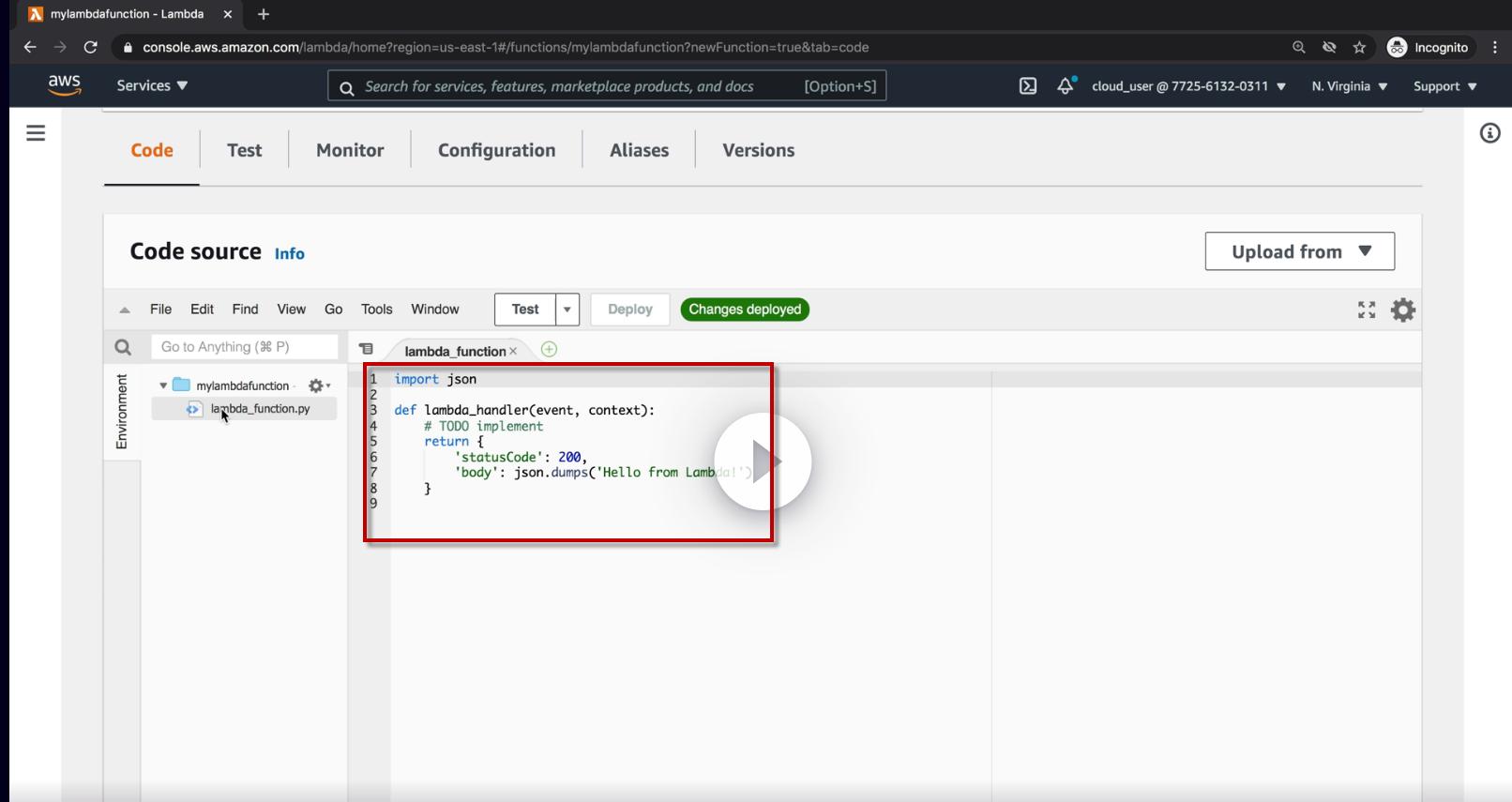
Task: Collapse the mylambdafunction folder
Action: [x=163, y=386]
